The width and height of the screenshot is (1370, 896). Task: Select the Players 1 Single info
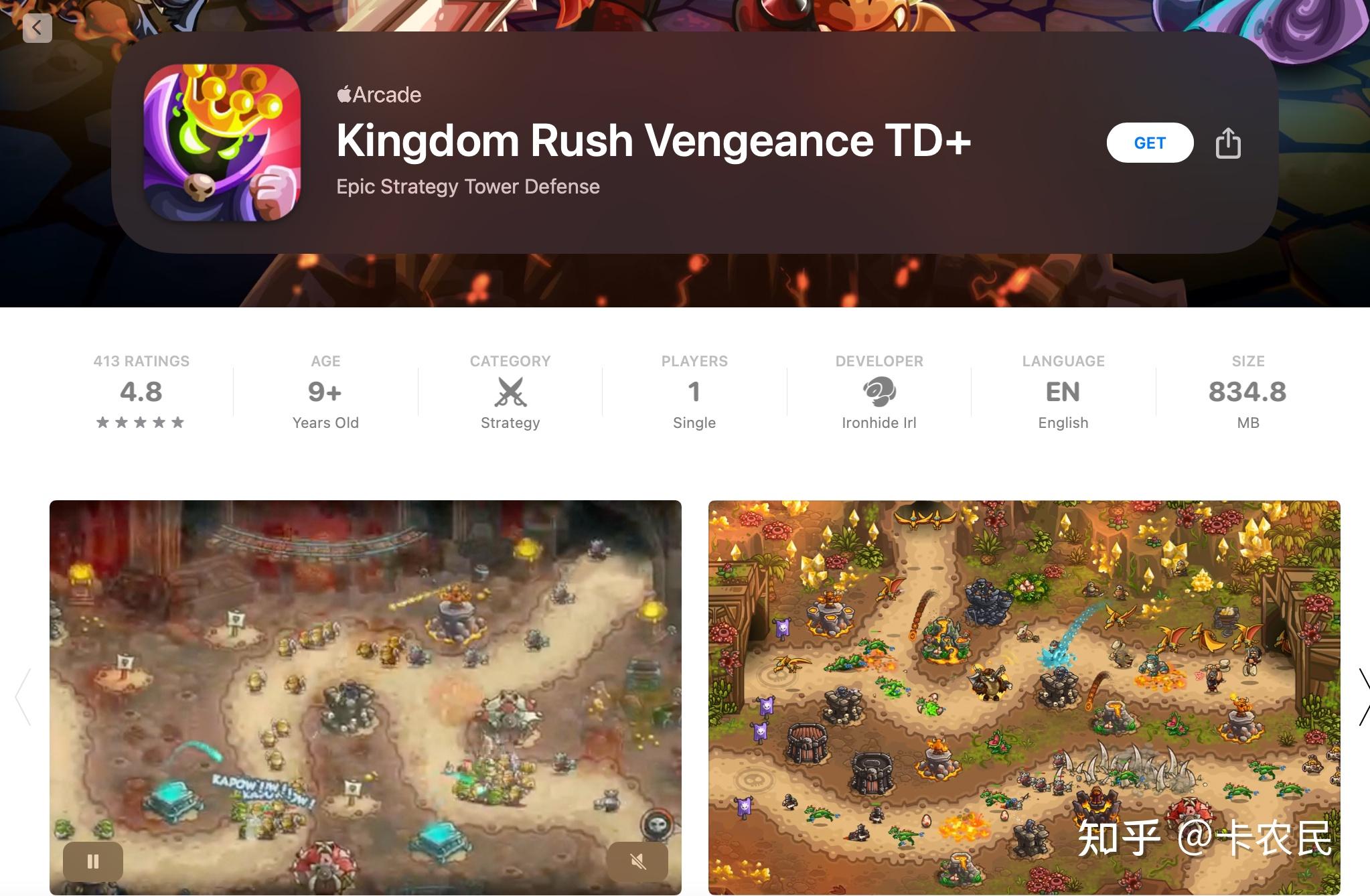pos(694,392)
